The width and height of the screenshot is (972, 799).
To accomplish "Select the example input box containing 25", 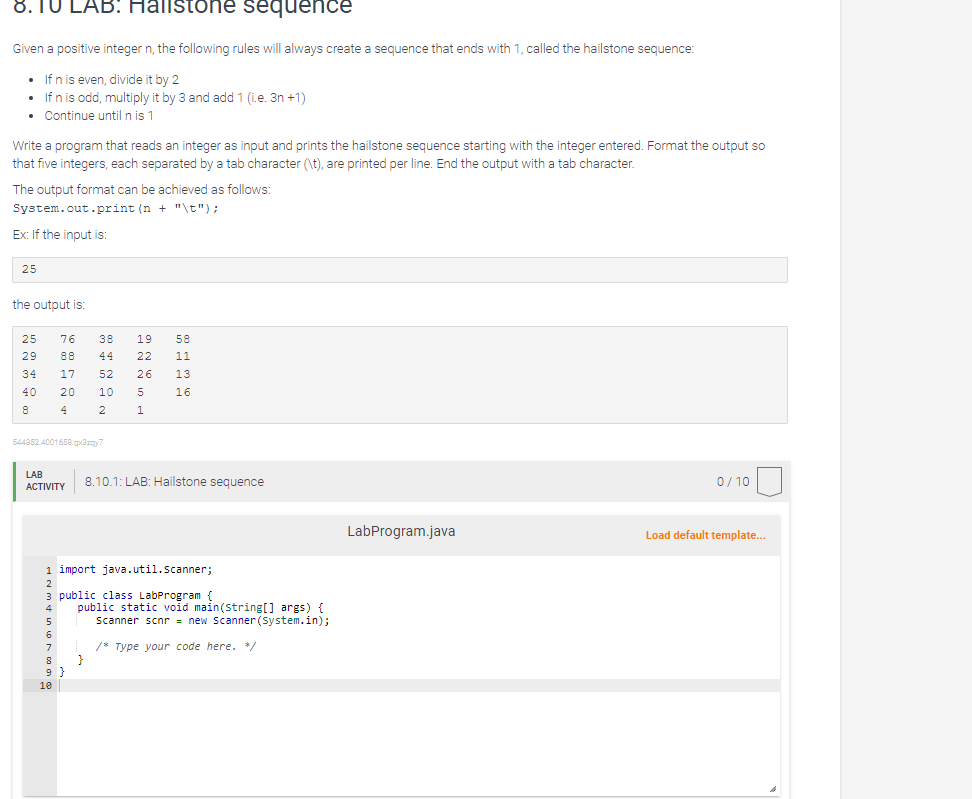I will tap(399, 269).
